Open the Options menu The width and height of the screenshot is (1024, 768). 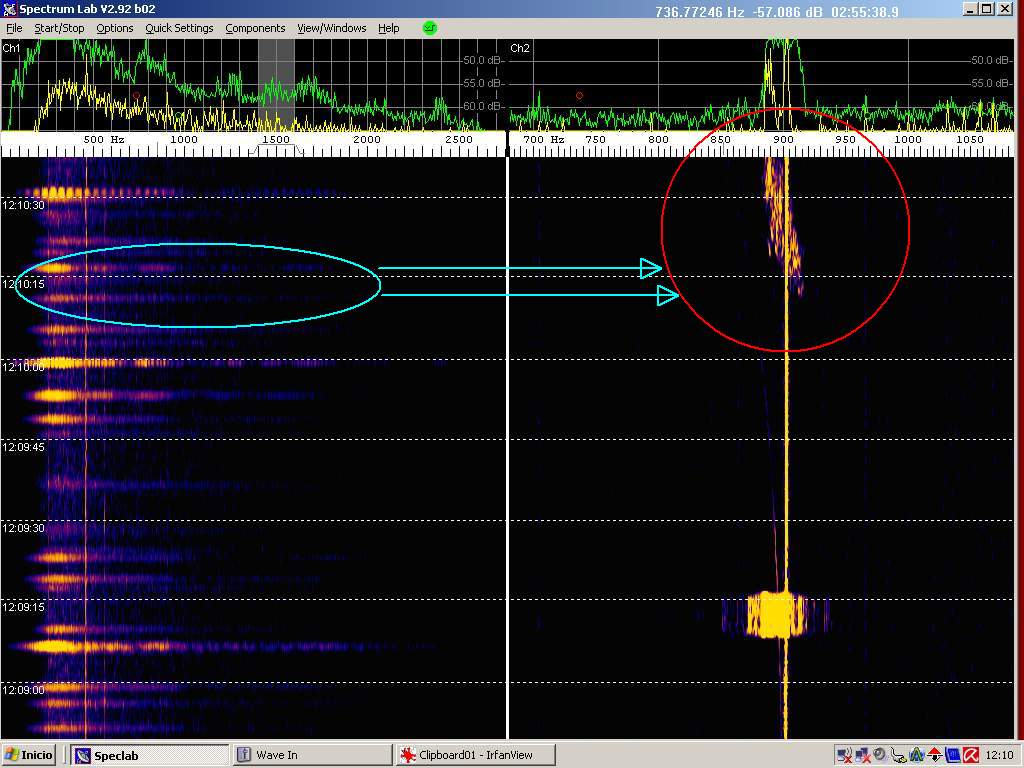(x=114, y=28)
